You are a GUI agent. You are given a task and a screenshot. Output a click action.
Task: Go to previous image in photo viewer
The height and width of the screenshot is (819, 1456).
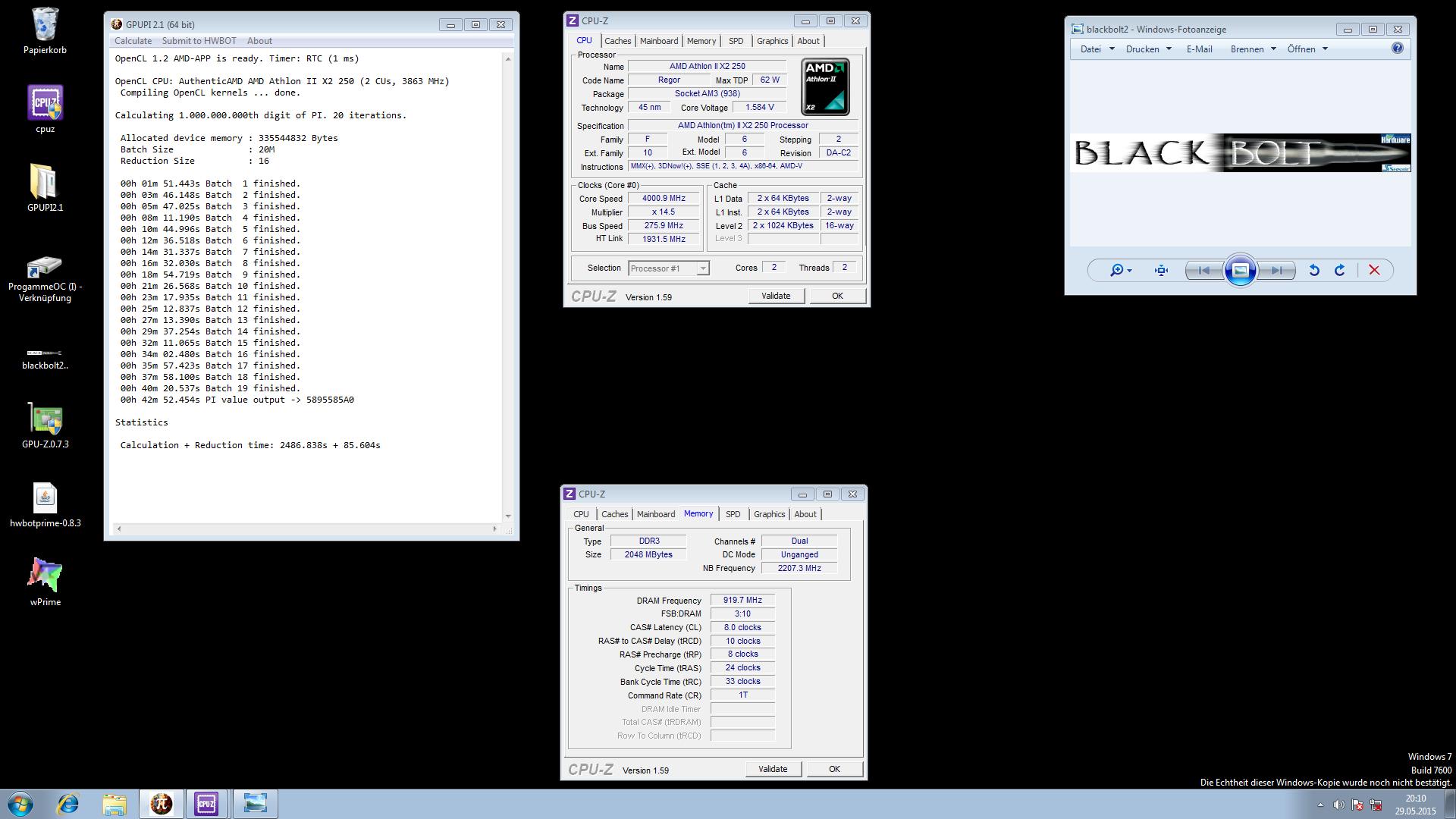coord(1204,271)
